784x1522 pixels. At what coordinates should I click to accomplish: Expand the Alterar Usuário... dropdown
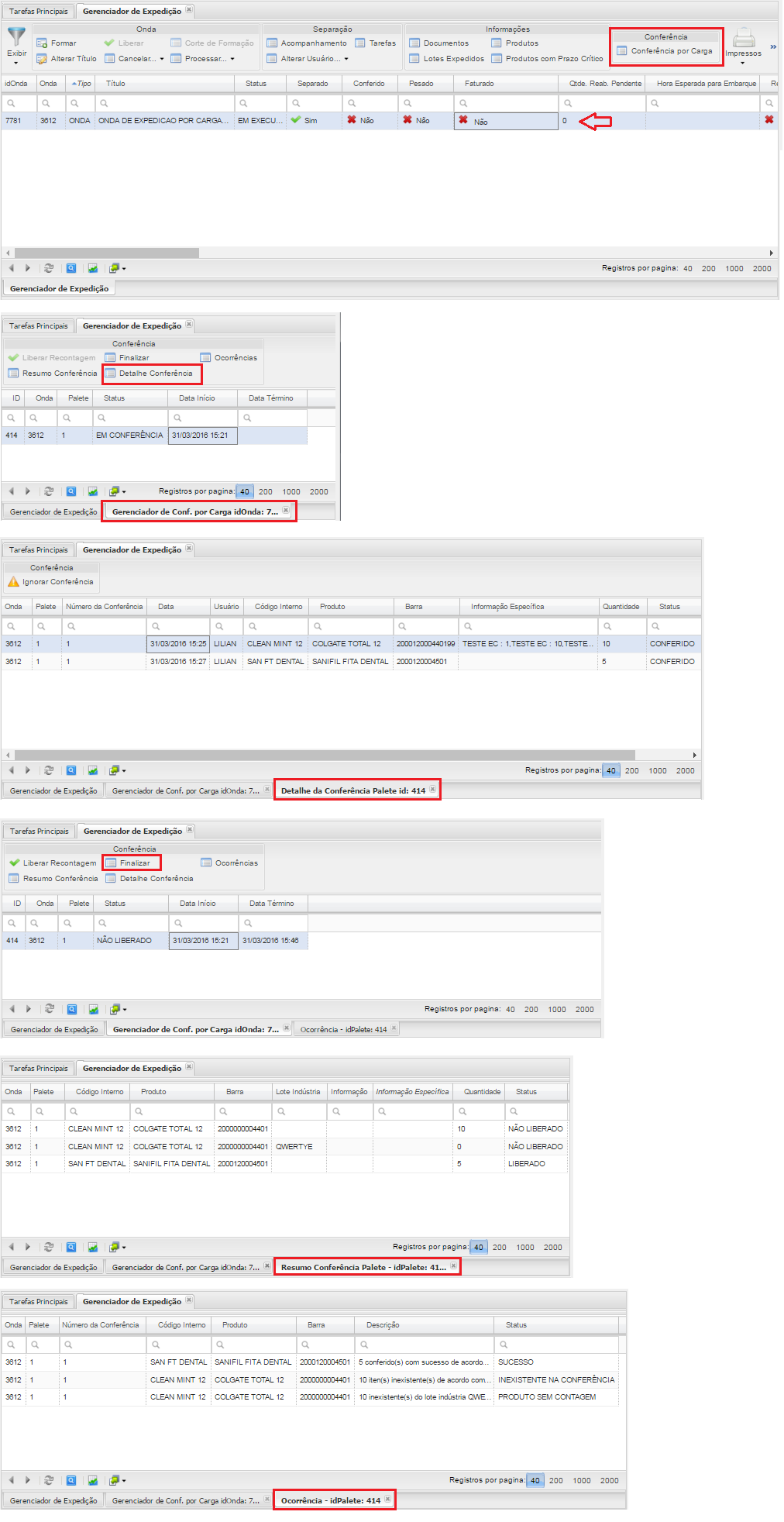pyautogui.click(x=308, y=59)
